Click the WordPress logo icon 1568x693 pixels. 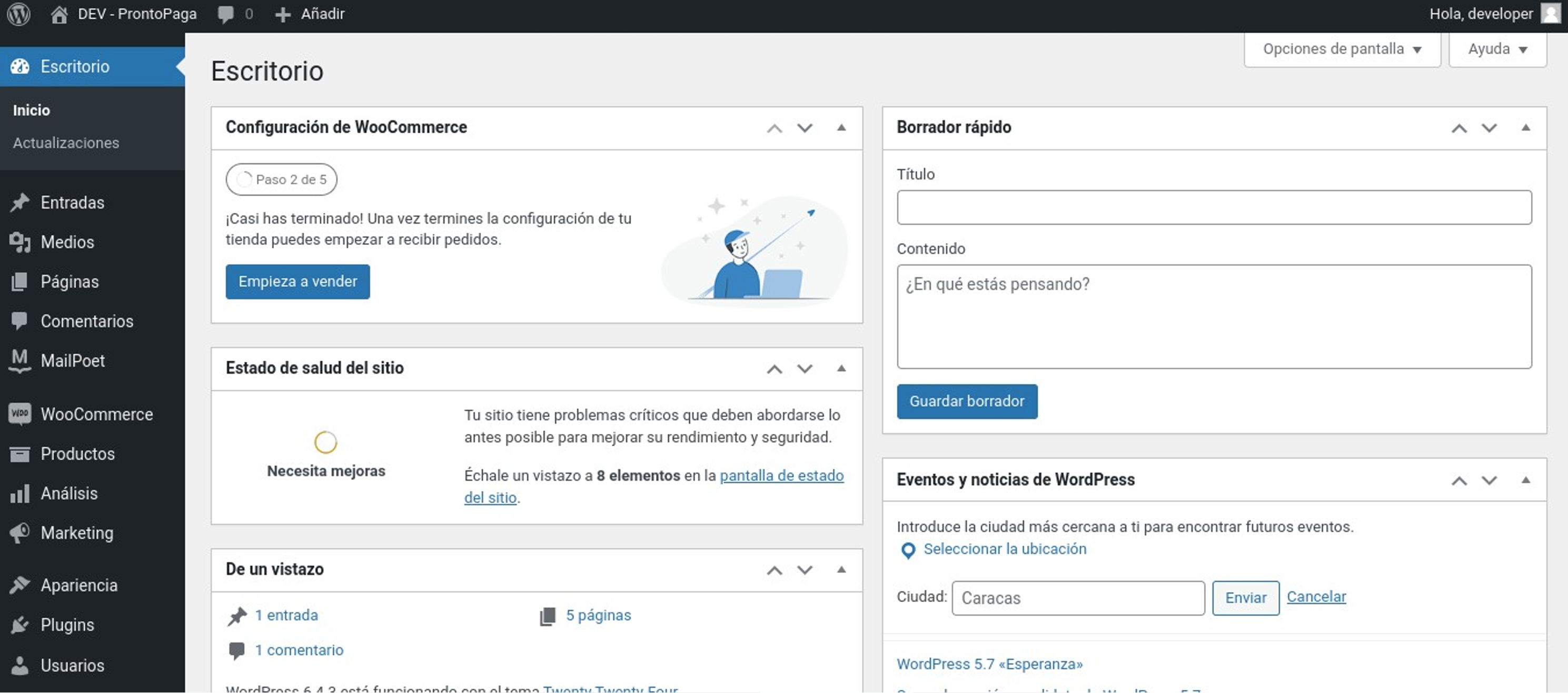click(x=19, y=13)
